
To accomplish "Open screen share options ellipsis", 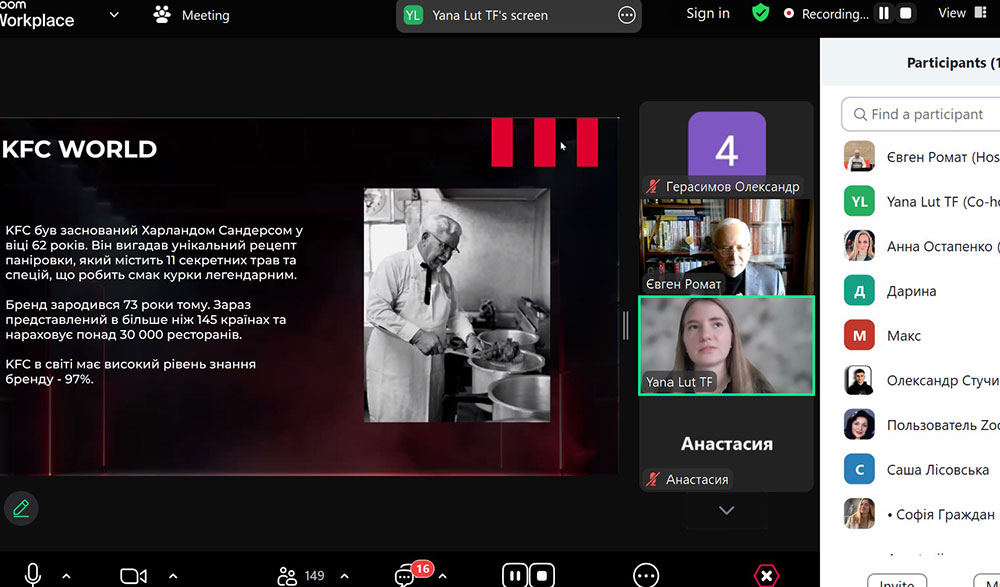I will pos(627,15).
